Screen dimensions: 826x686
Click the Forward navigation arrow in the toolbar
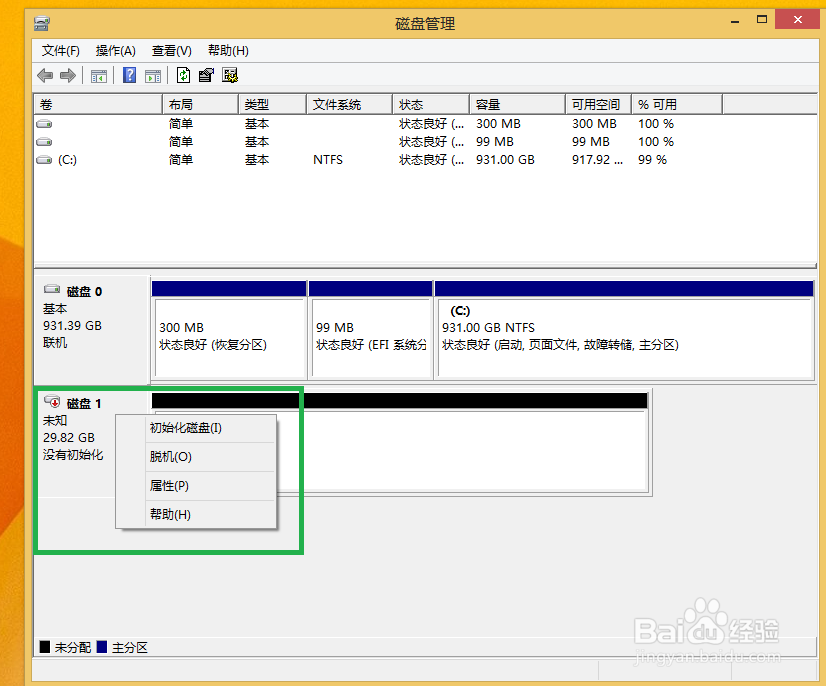(66, 75)
